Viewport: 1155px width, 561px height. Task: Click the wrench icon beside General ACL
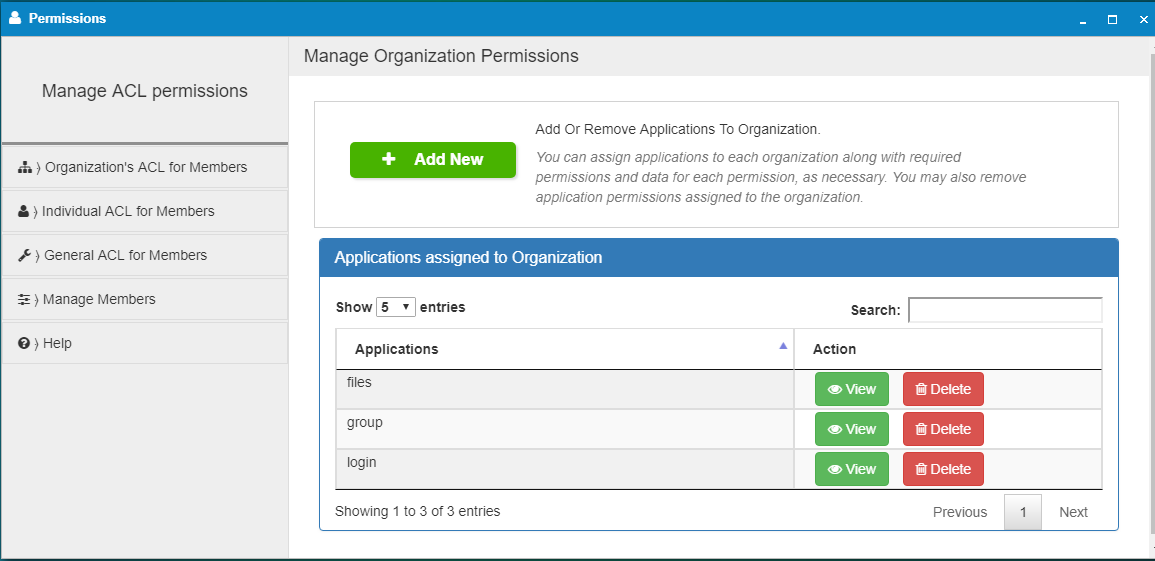(x=25, y=256)
